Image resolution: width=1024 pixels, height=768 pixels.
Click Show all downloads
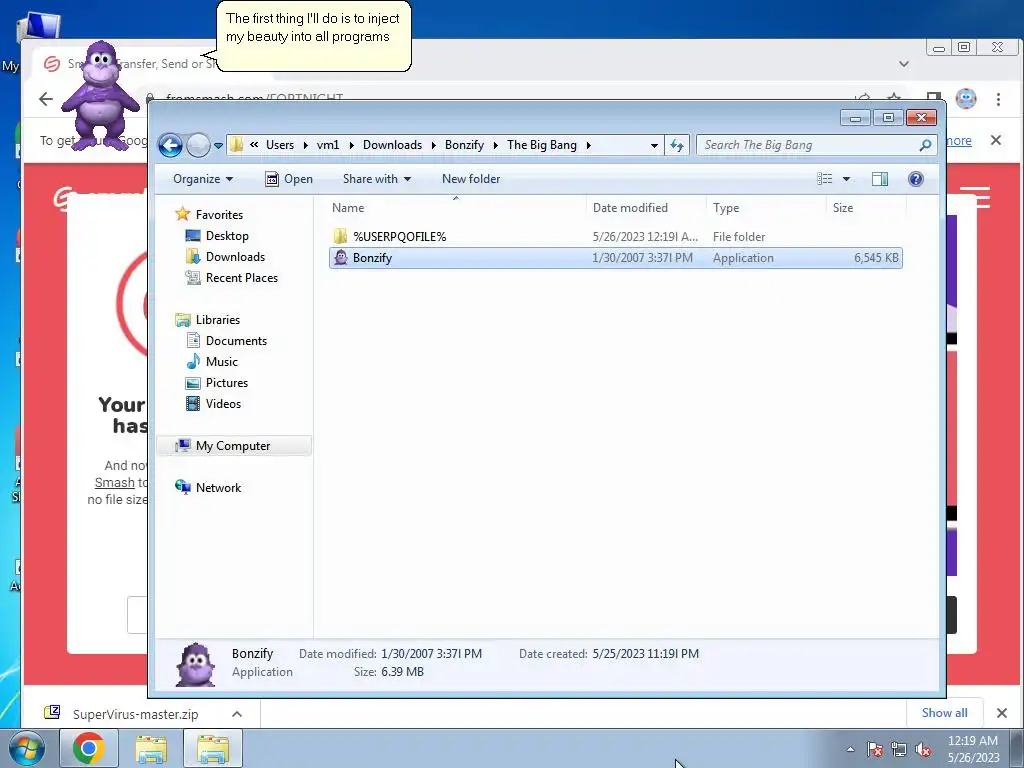pyautogui.click(x=944, y=712)
